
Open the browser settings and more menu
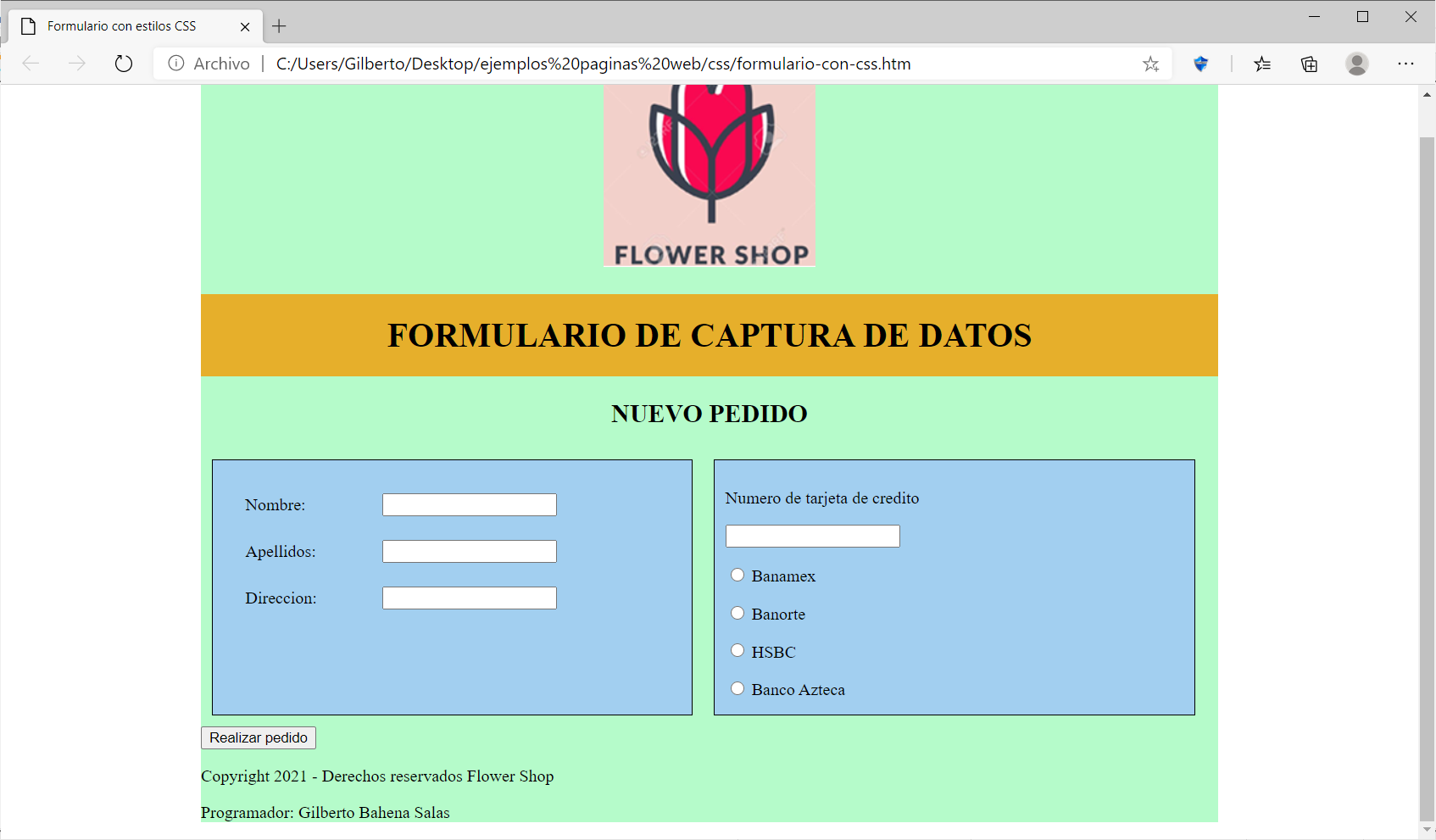(x=1406, y=64)
